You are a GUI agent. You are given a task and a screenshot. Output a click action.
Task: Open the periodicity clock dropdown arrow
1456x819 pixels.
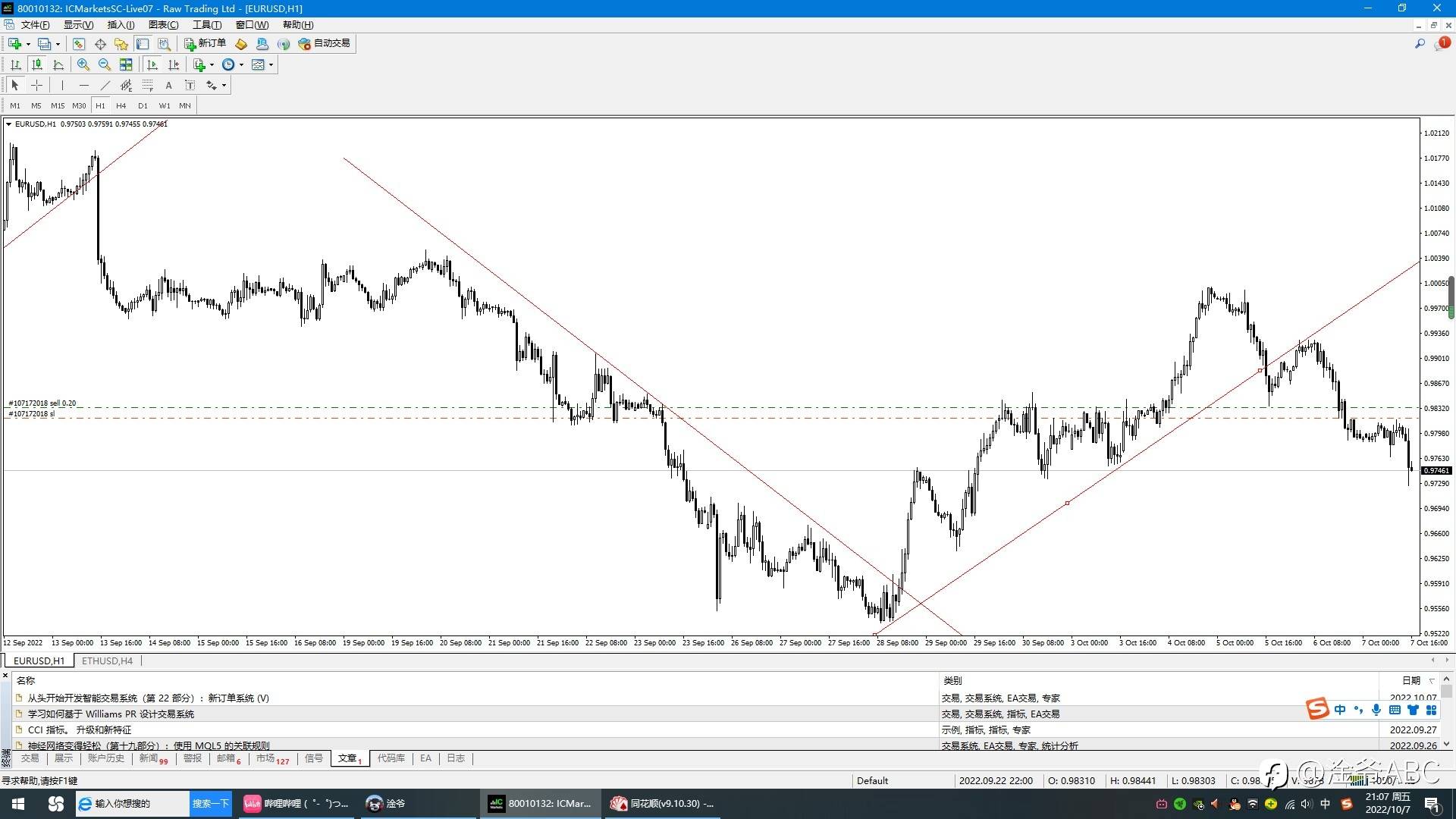point(241,65)
